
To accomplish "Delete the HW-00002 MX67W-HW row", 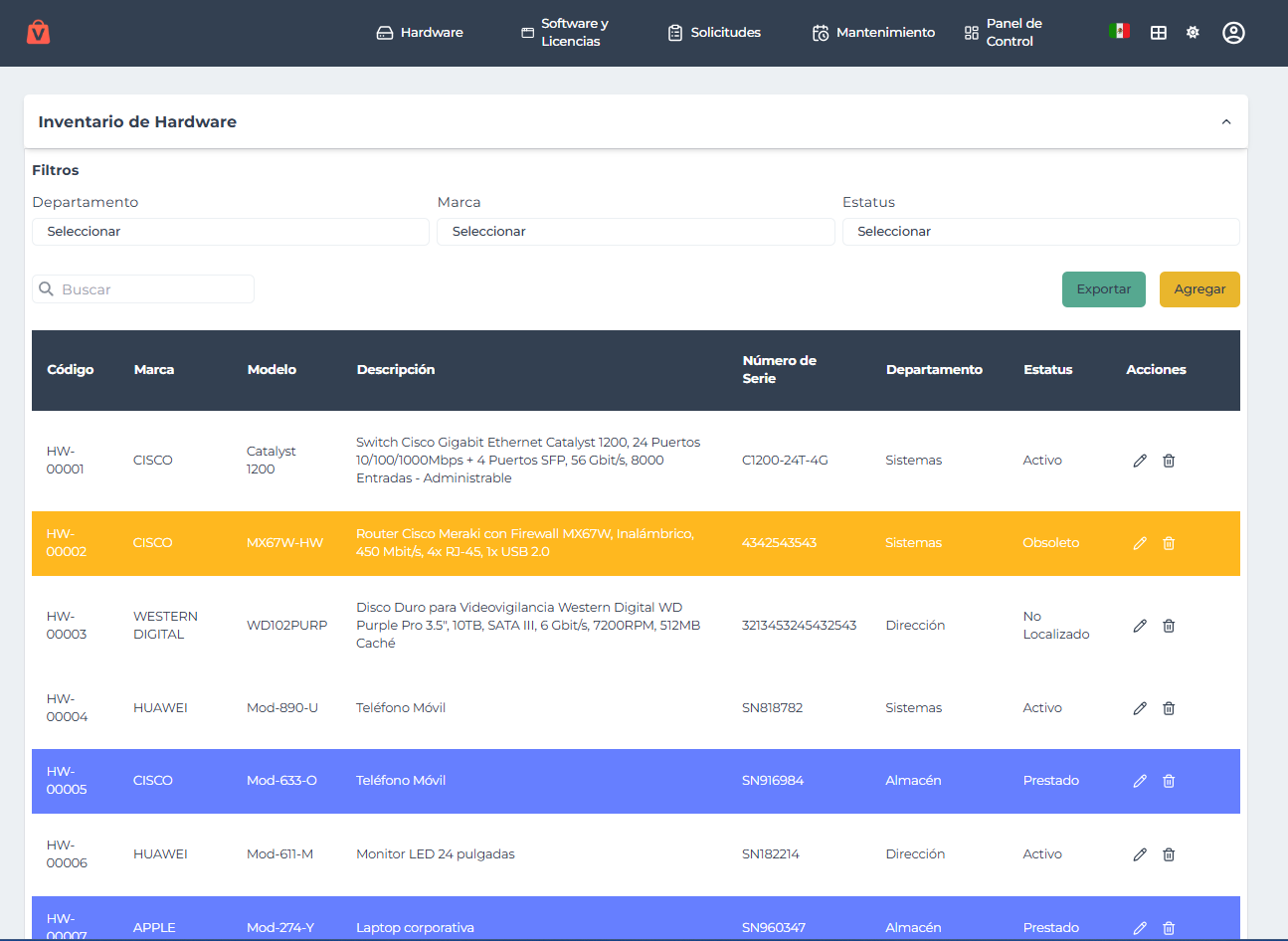I will (1169, 543).
